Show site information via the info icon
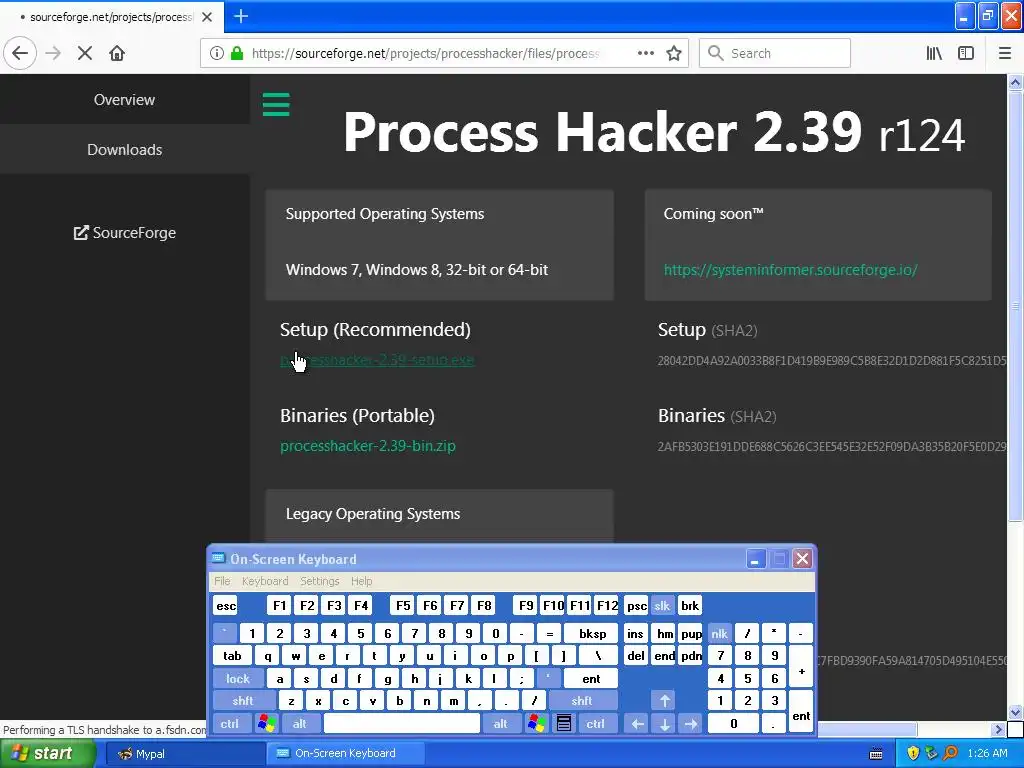This screenshot has width=1024, height=768. click(x=217, y=53)
